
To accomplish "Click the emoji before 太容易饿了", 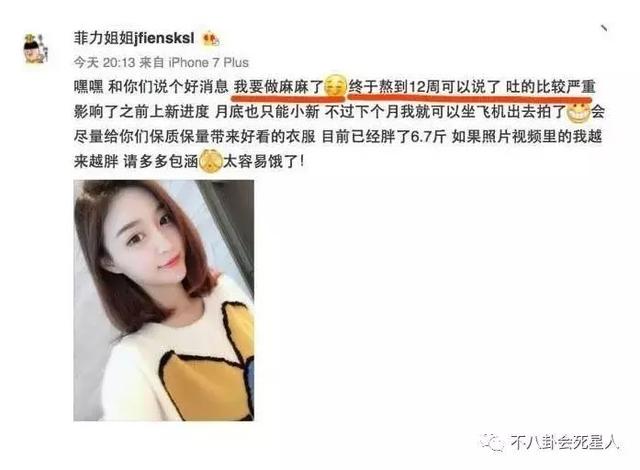I will tap(210, 162).
